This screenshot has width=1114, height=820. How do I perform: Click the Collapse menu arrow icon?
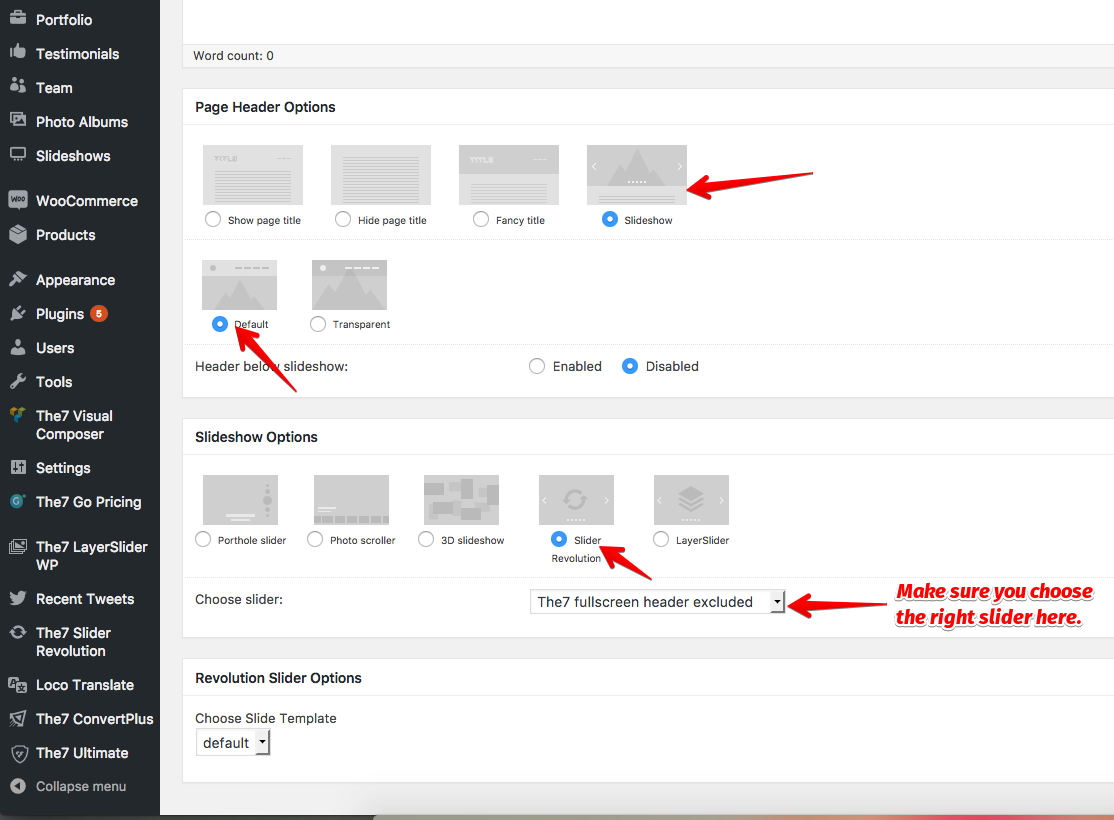[18, 786]
